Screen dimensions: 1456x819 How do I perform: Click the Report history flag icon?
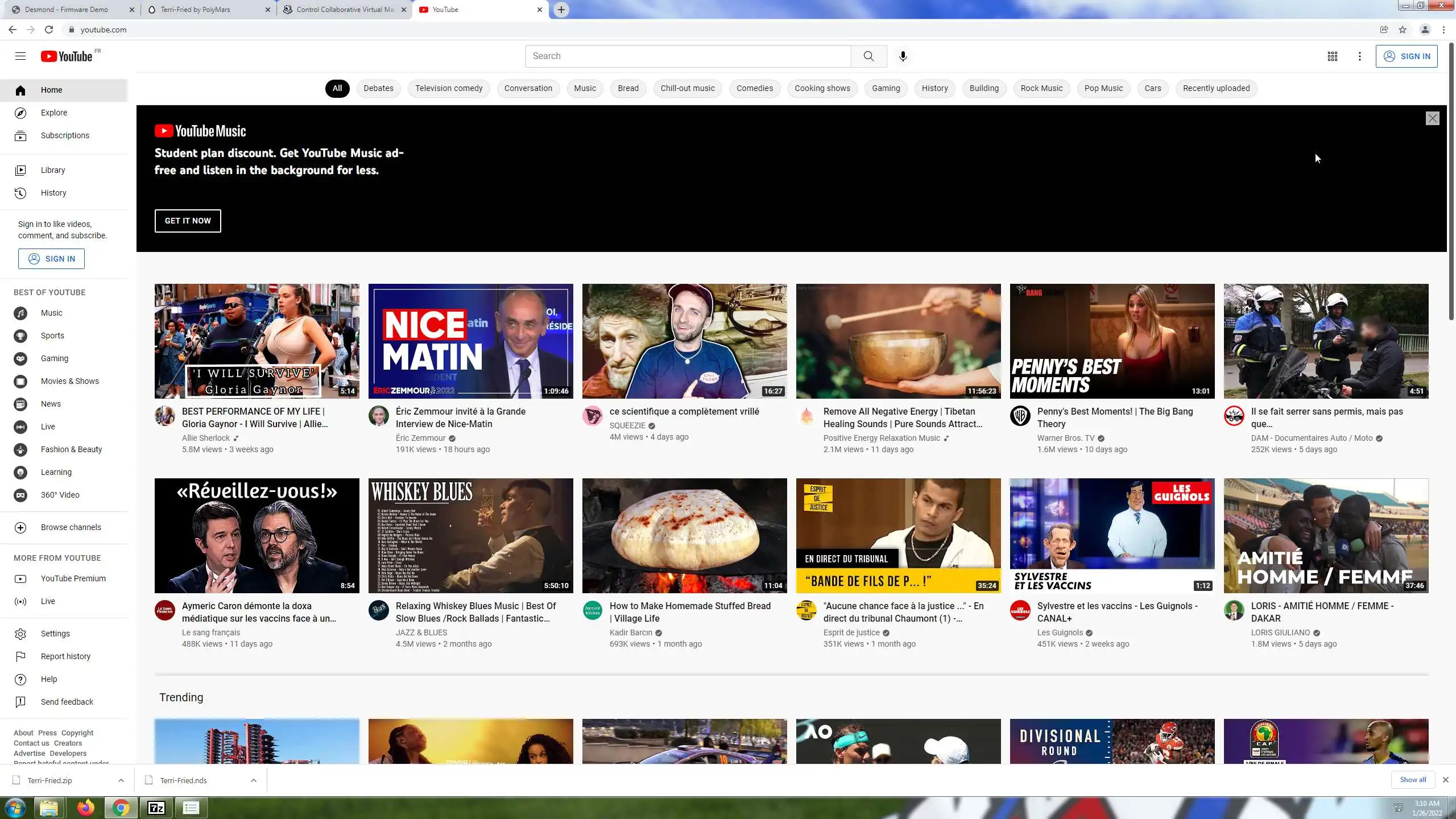[x=20, y=656]
